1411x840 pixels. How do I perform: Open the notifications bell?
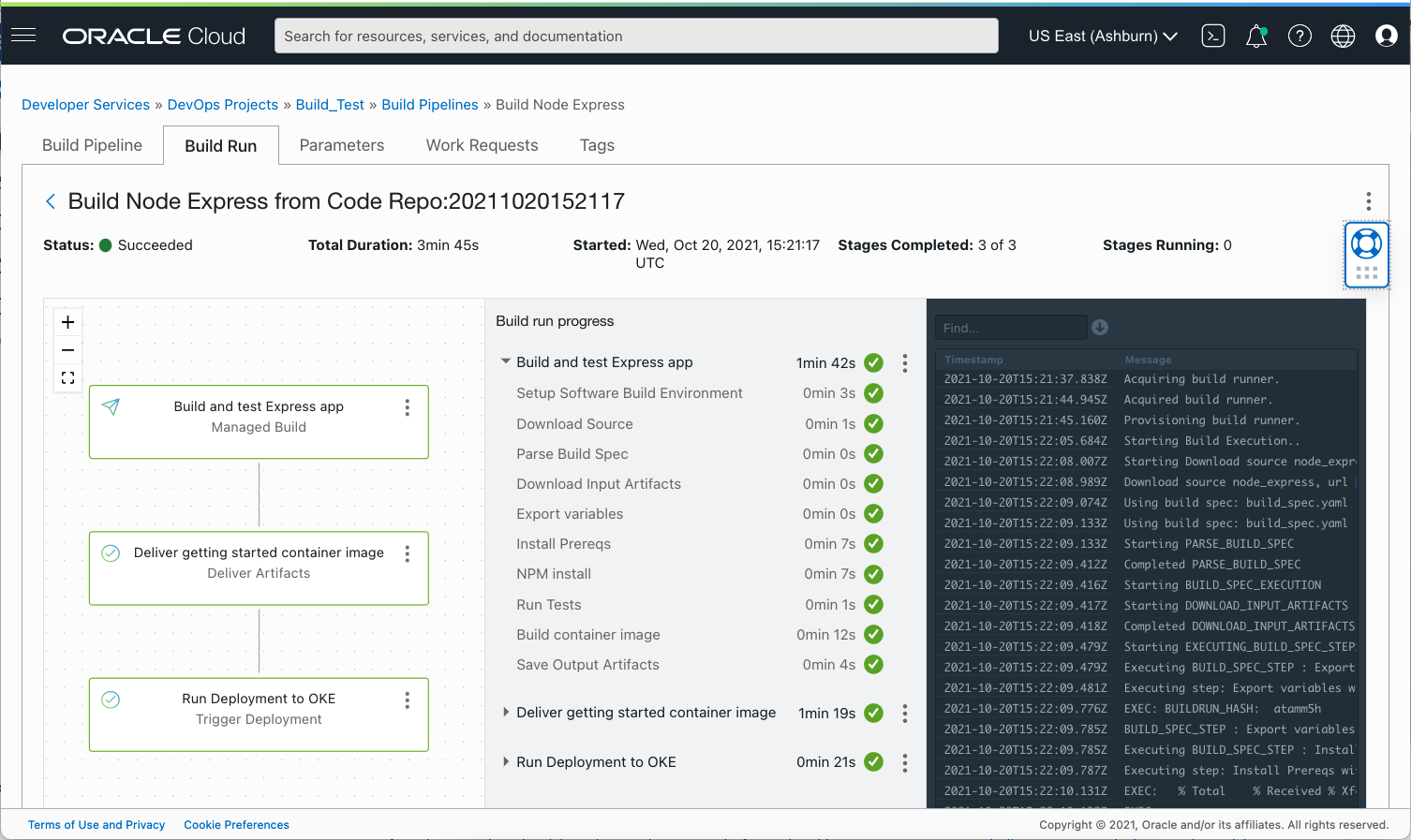[1255, 36]
